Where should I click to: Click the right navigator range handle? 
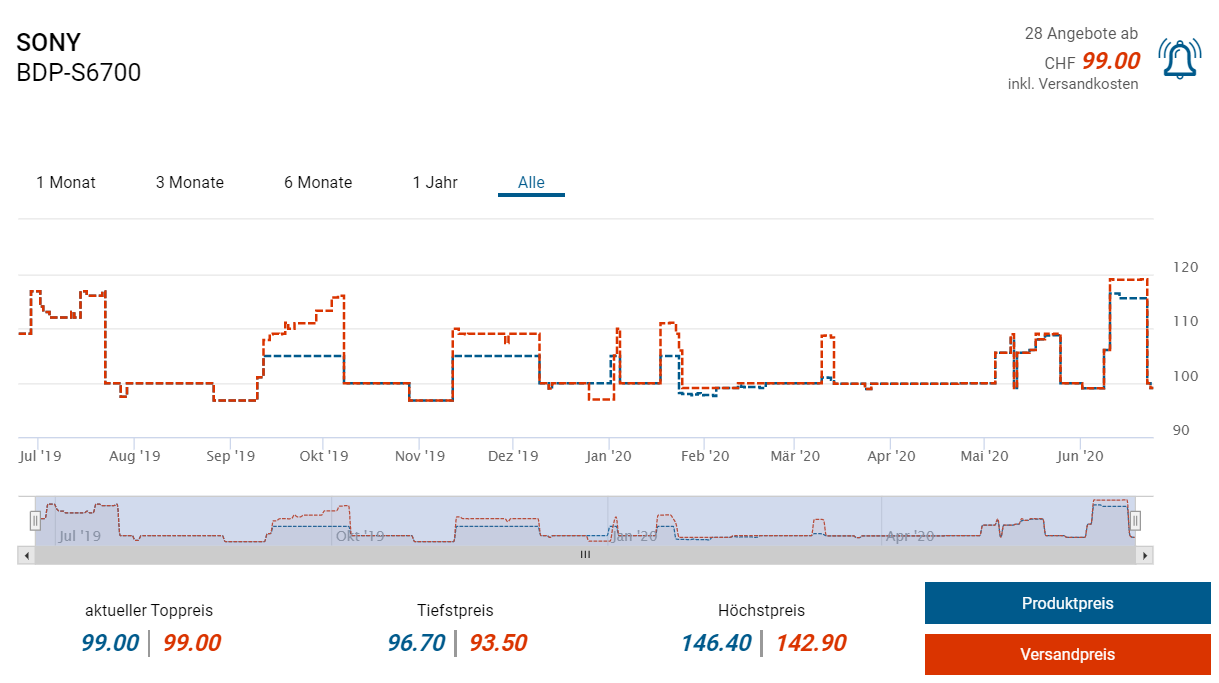[x=1136, y=520]
